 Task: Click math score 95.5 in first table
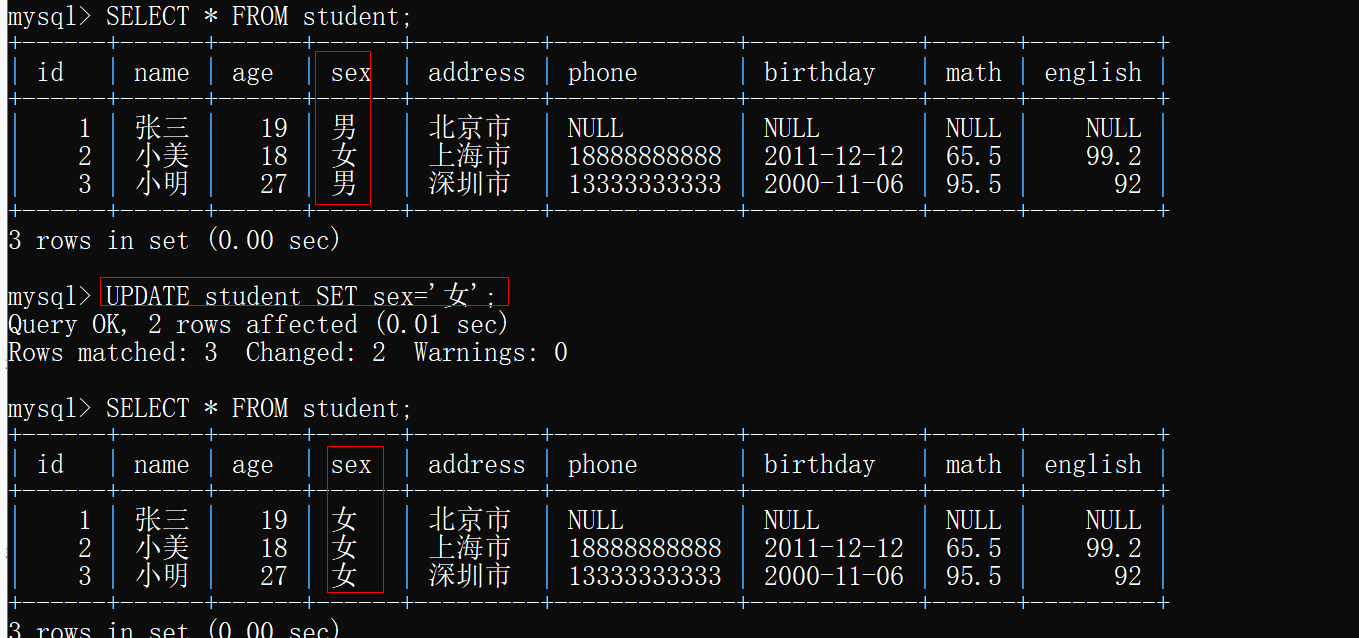[973, 184]
